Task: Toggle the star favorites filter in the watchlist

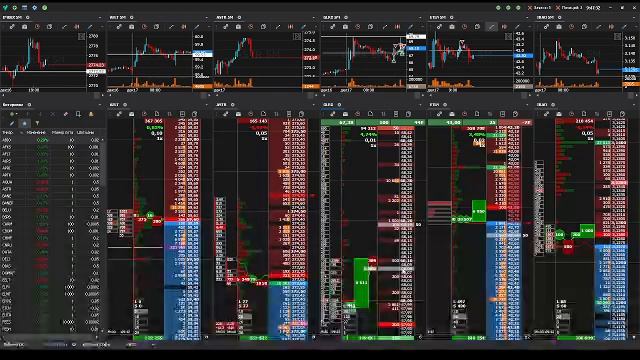Action: click(24, 123)
